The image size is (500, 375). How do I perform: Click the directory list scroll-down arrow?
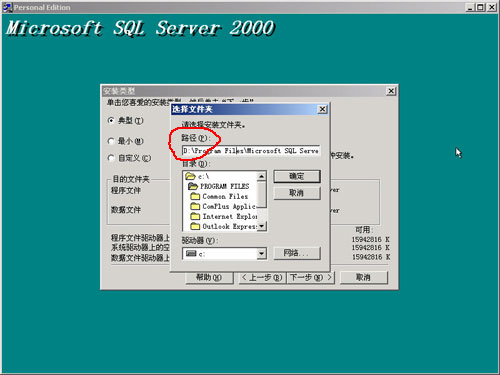click(262, 226)
